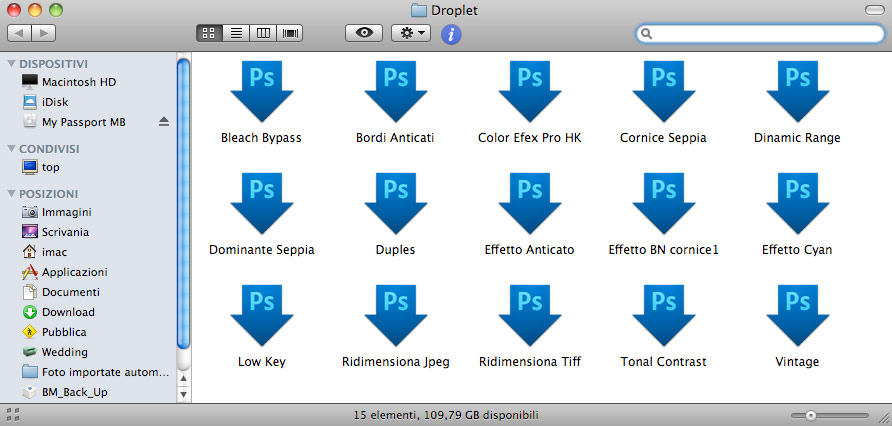Collapse the POSIZIONI sidebar section
The image size is (892, 426).
[11, 193]
